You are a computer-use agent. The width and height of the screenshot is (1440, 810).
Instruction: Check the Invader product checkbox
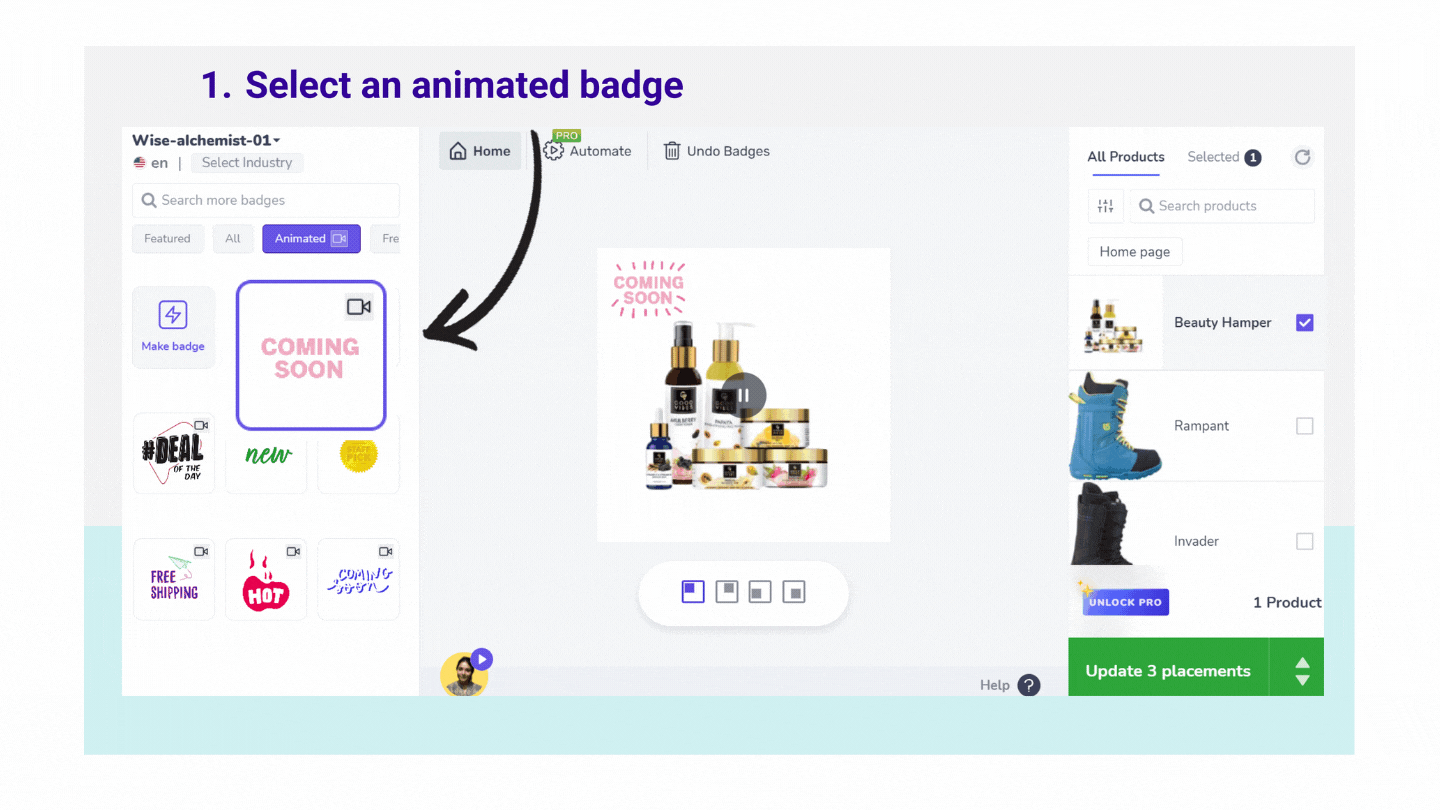[1304, 541]
